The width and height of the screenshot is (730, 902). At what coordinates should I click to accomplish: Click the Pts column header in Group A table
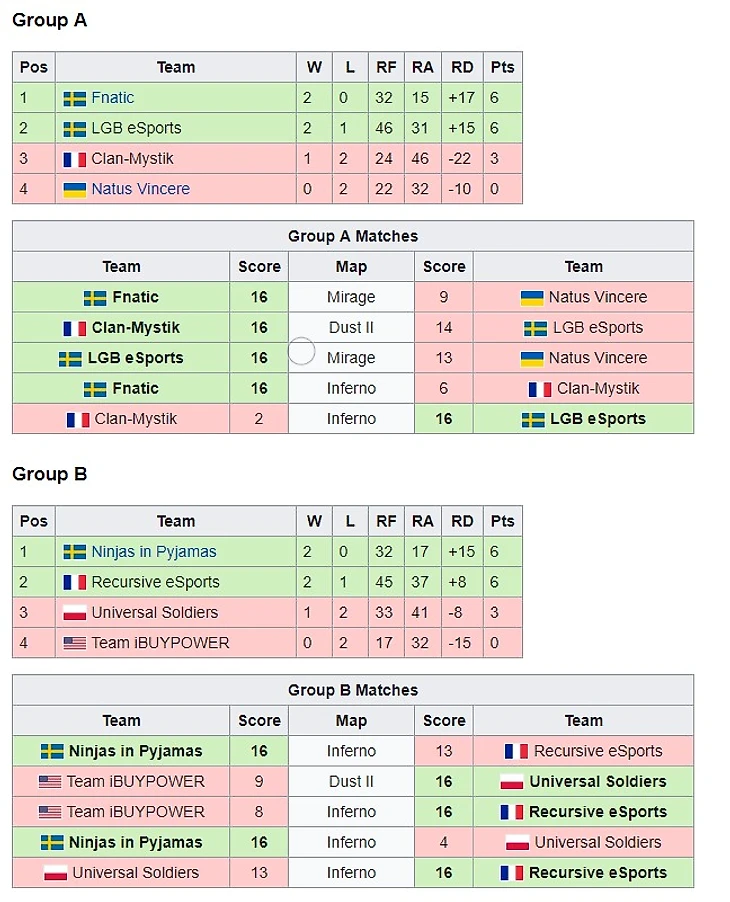502,67
